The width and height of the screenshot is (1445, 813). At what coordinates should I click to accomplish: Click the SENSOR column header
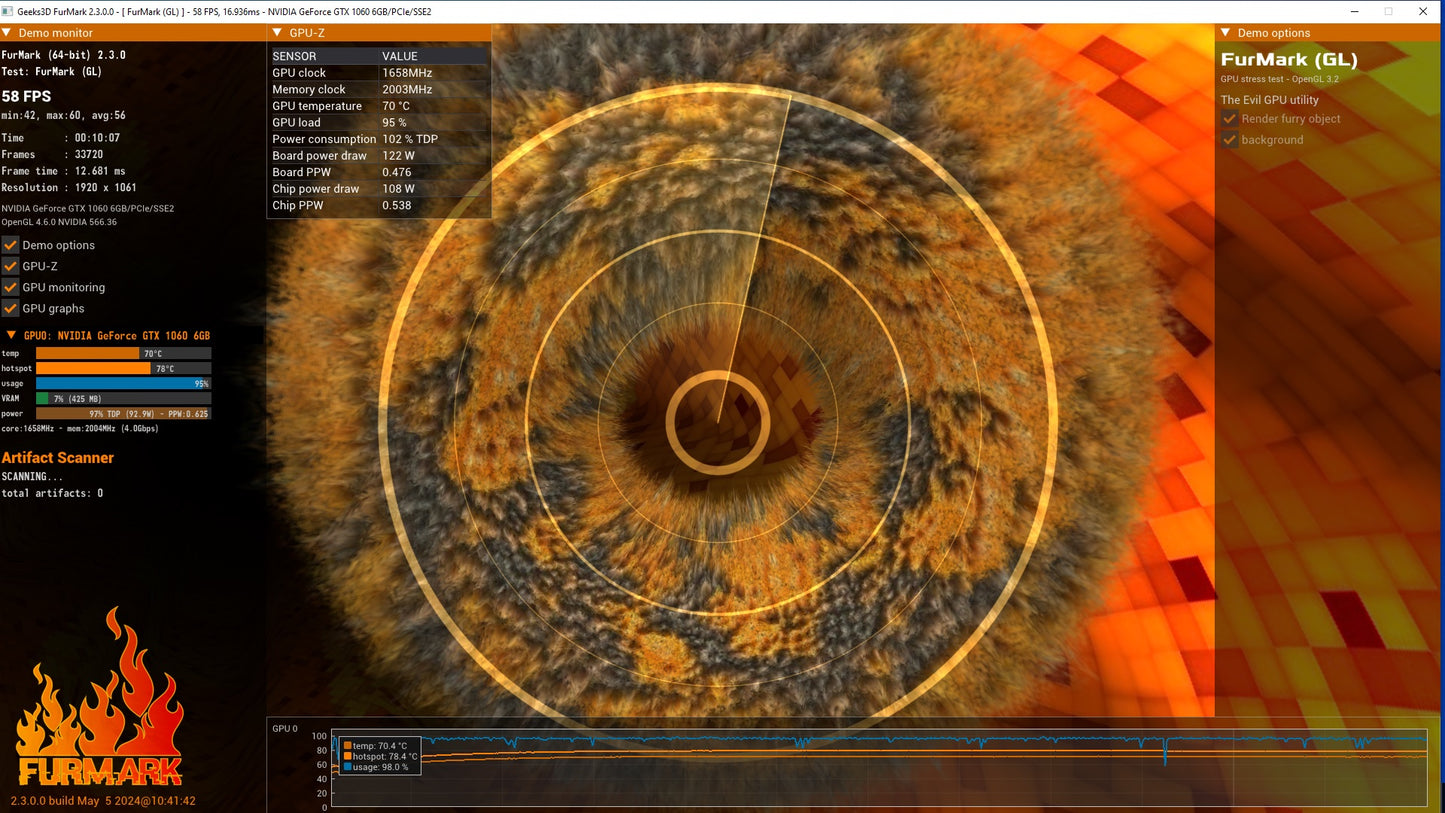click(x=295, y=56)
